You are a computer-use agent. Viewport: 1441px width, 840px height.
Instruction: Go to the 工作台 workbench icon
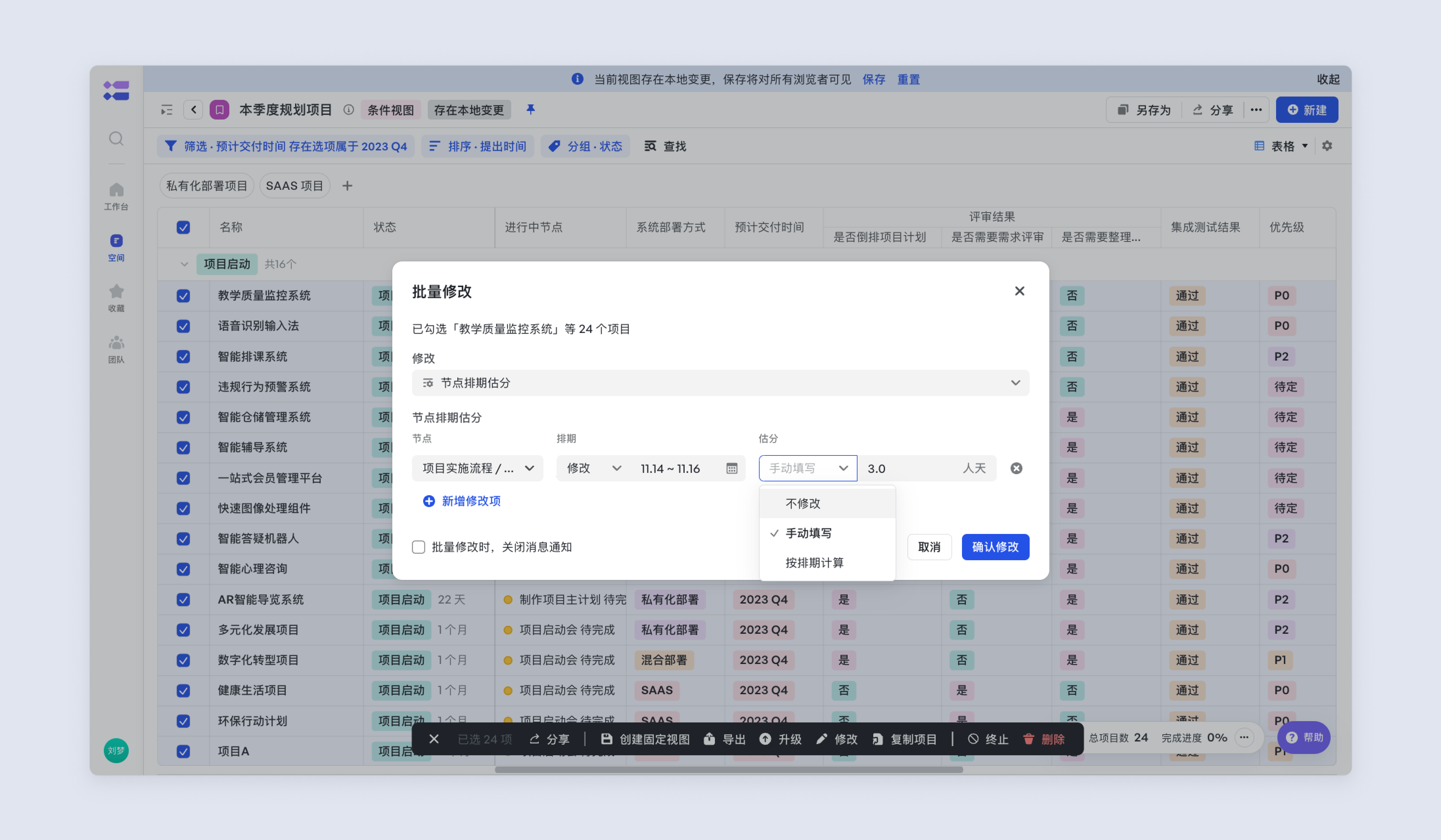[116, 196]
